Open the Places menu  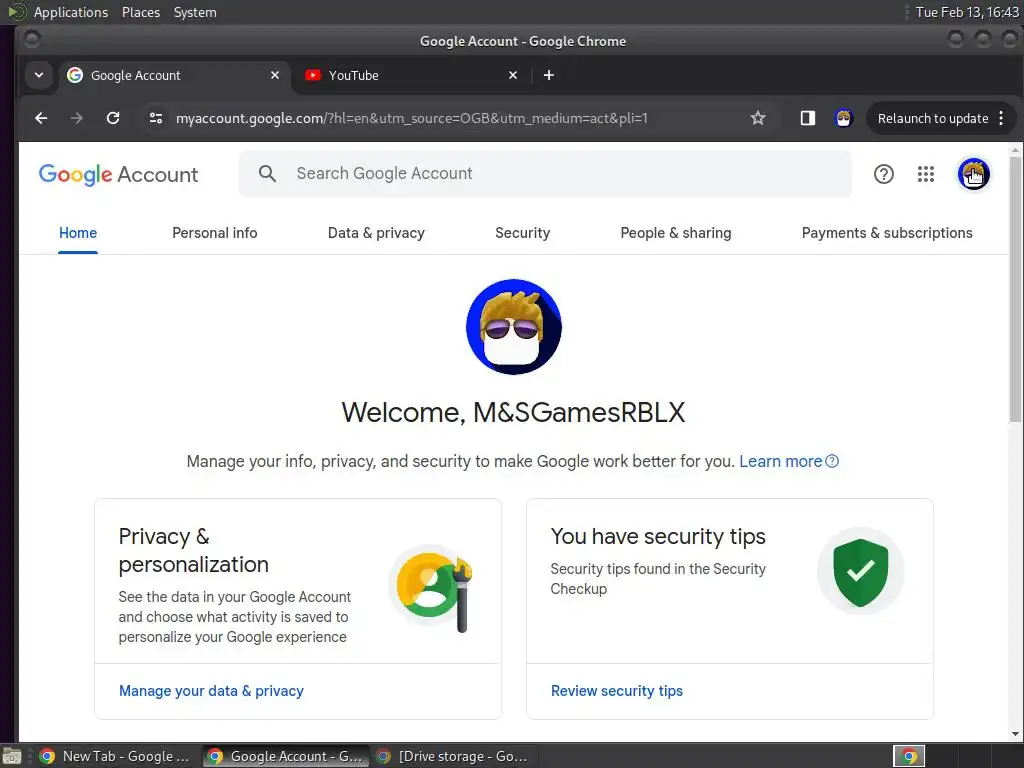pyautogui.click(x=140, y=12)
